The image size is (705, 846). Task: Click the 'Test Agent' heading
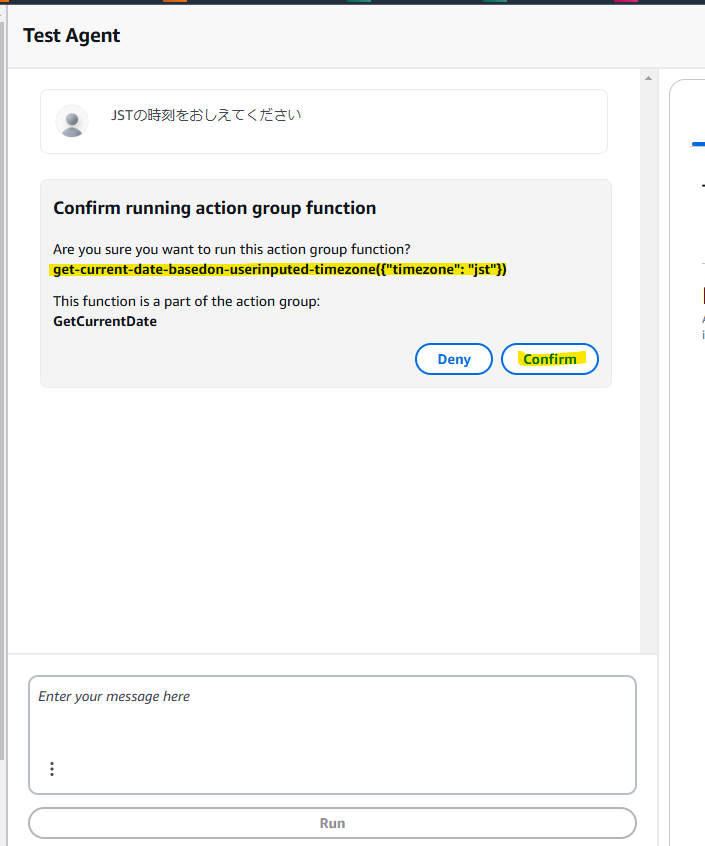point(72,36)
